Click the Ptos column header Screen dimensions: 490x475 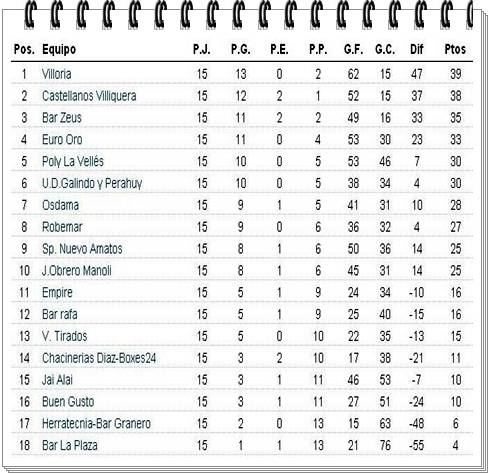(455, 49)
